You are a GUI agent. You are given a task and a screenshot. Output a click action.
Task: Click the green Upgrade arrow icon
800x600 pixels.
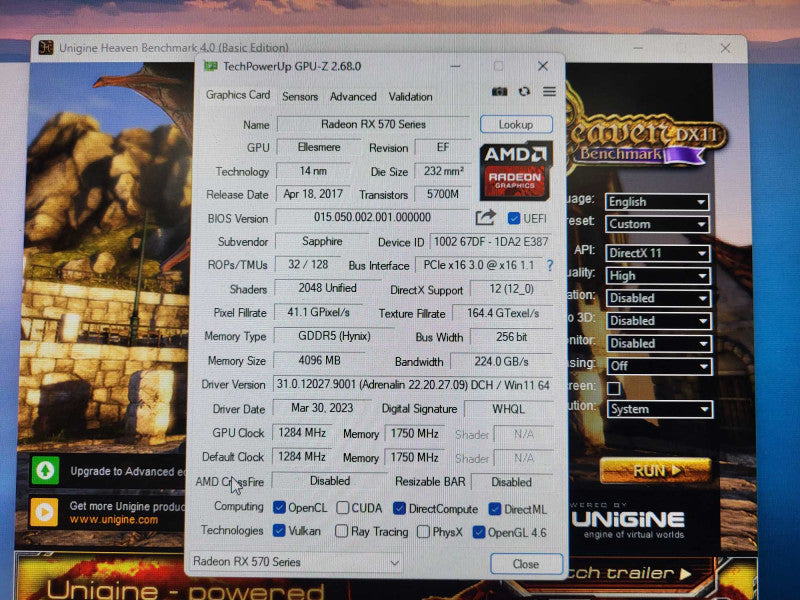point(45,470)
